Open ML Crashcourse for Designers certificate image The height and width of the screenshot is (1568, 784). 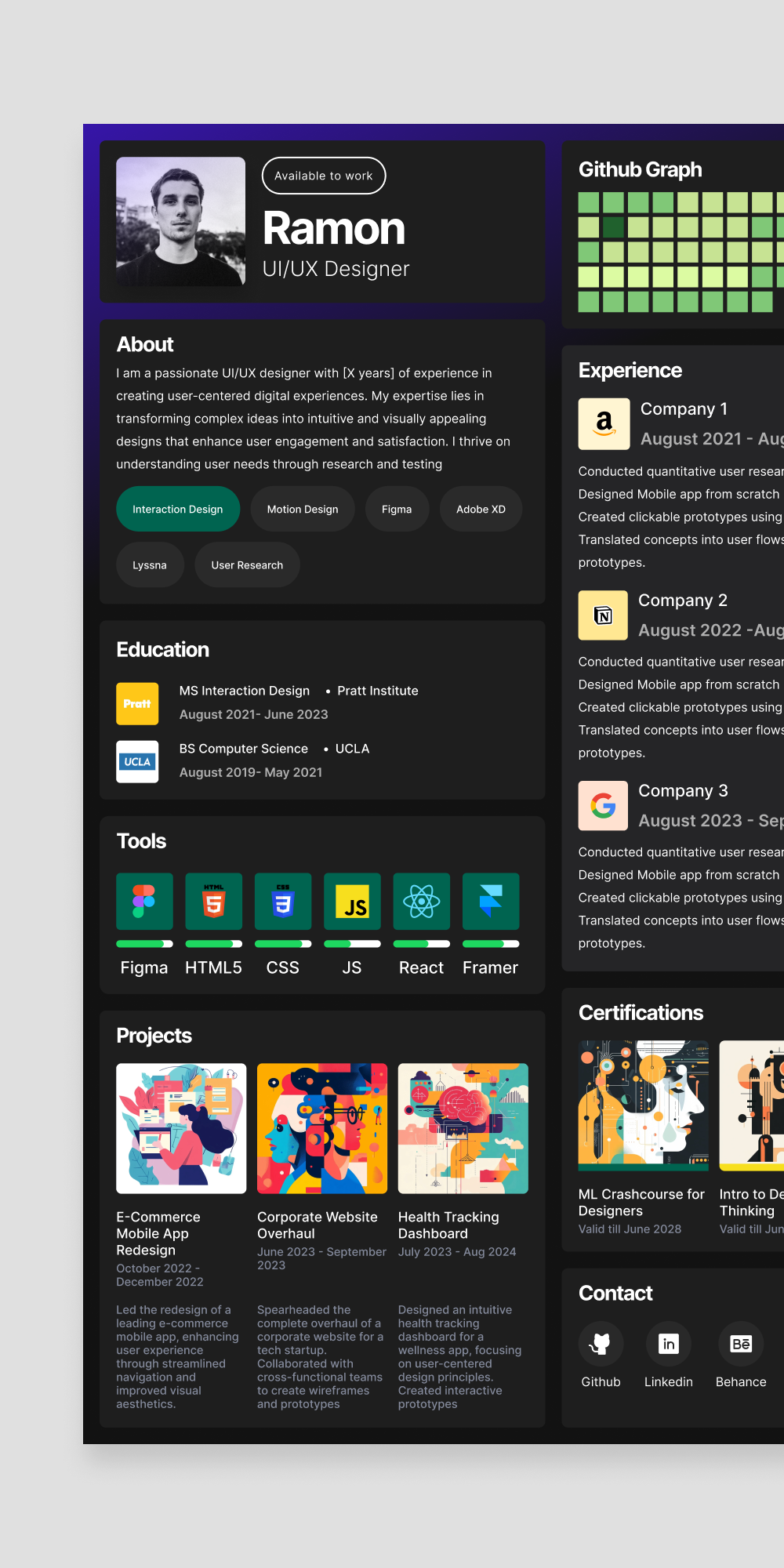643,1105
